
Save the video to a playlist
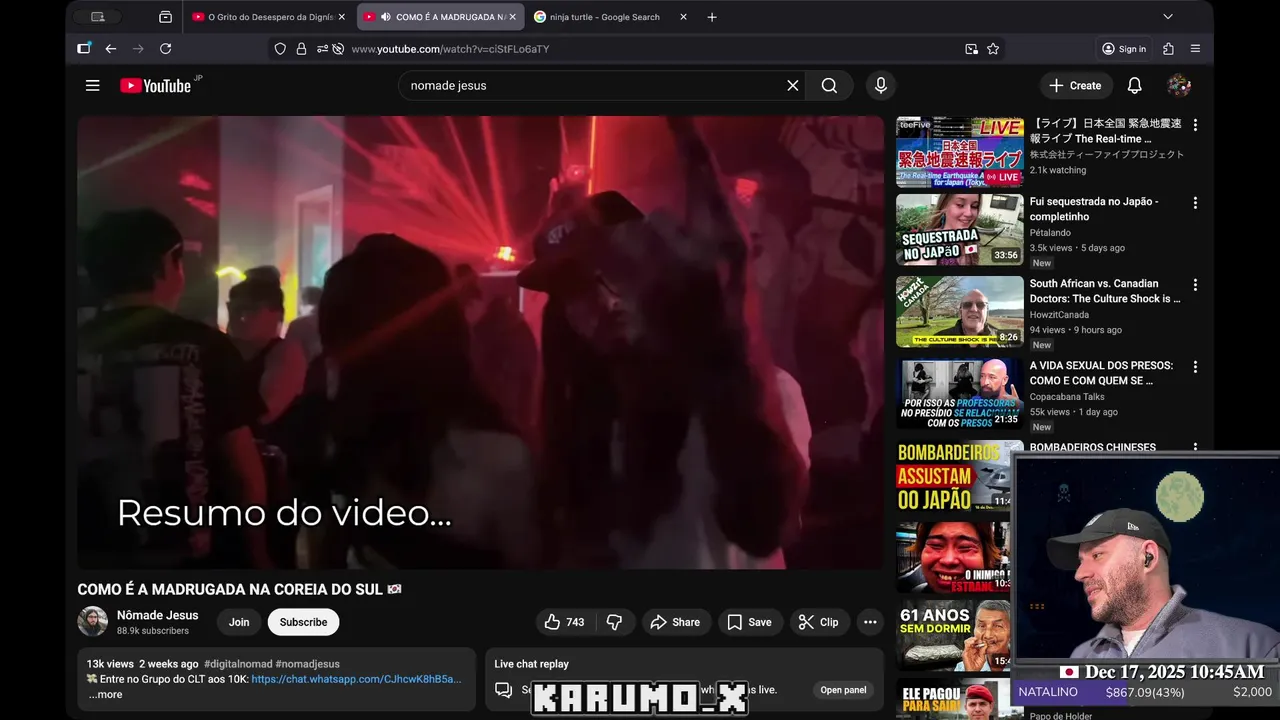pyautogui.click(x=749, y=622)
